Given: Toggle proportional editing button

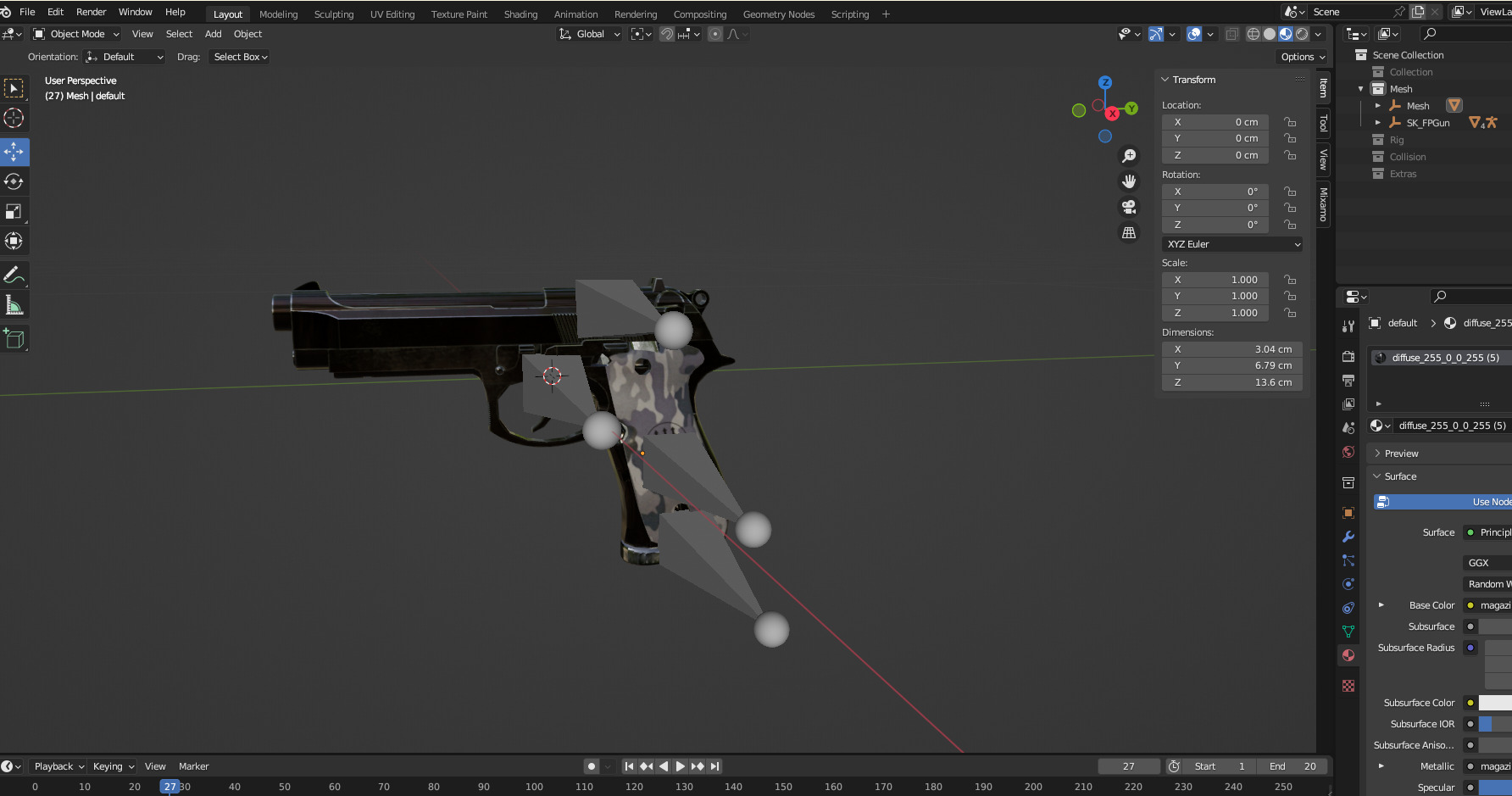Looking at the screenshot, I should point(715,34).
